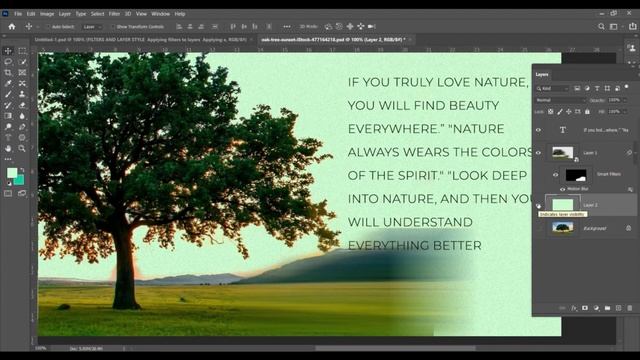Open the search icon at top right
Viewport: 640px width, 360px height.
601,27
